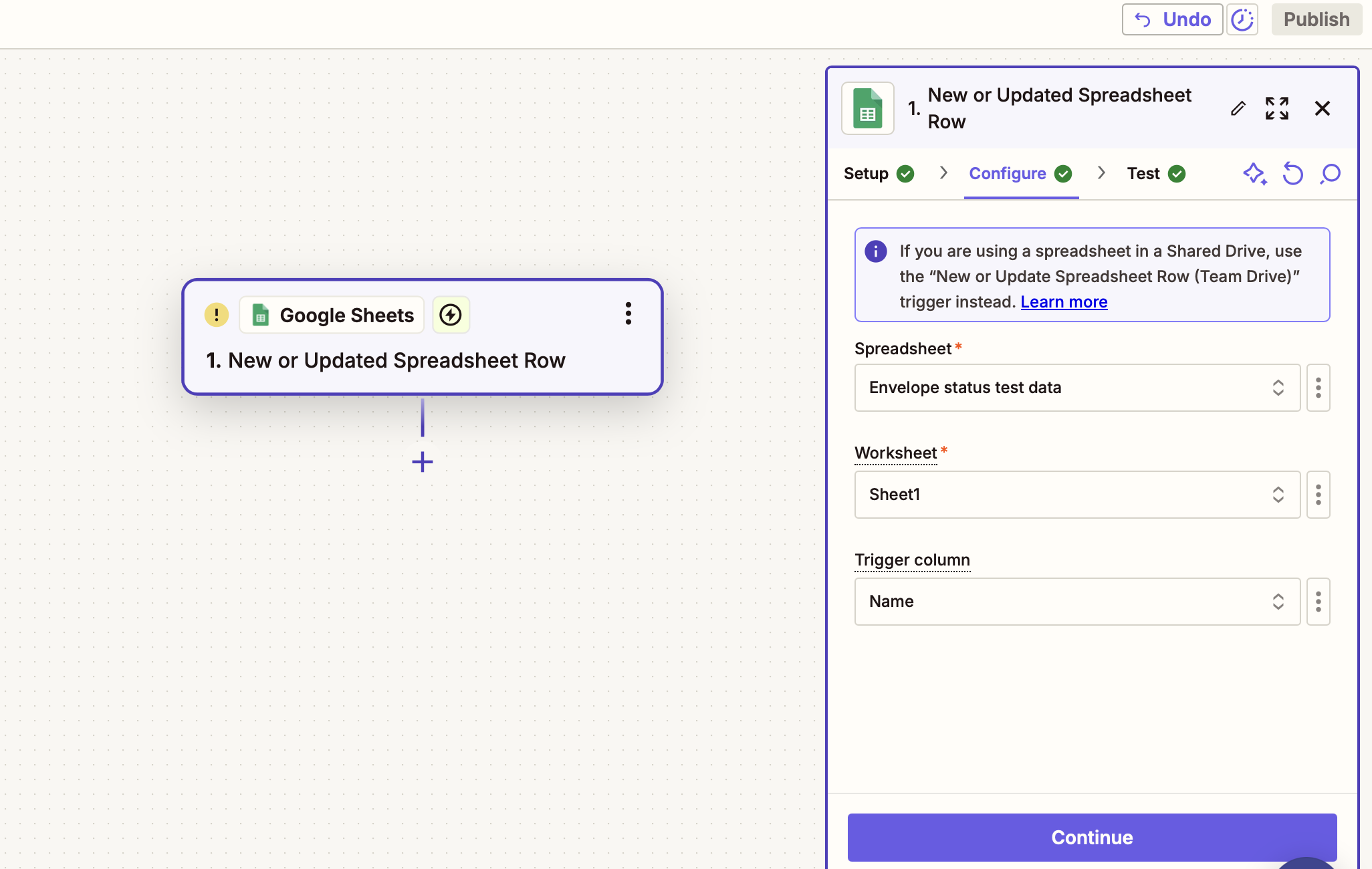This screenshot has height=869, width=1372.
Task: Add a step with the plus icon
Action: [x=423, y=462]
